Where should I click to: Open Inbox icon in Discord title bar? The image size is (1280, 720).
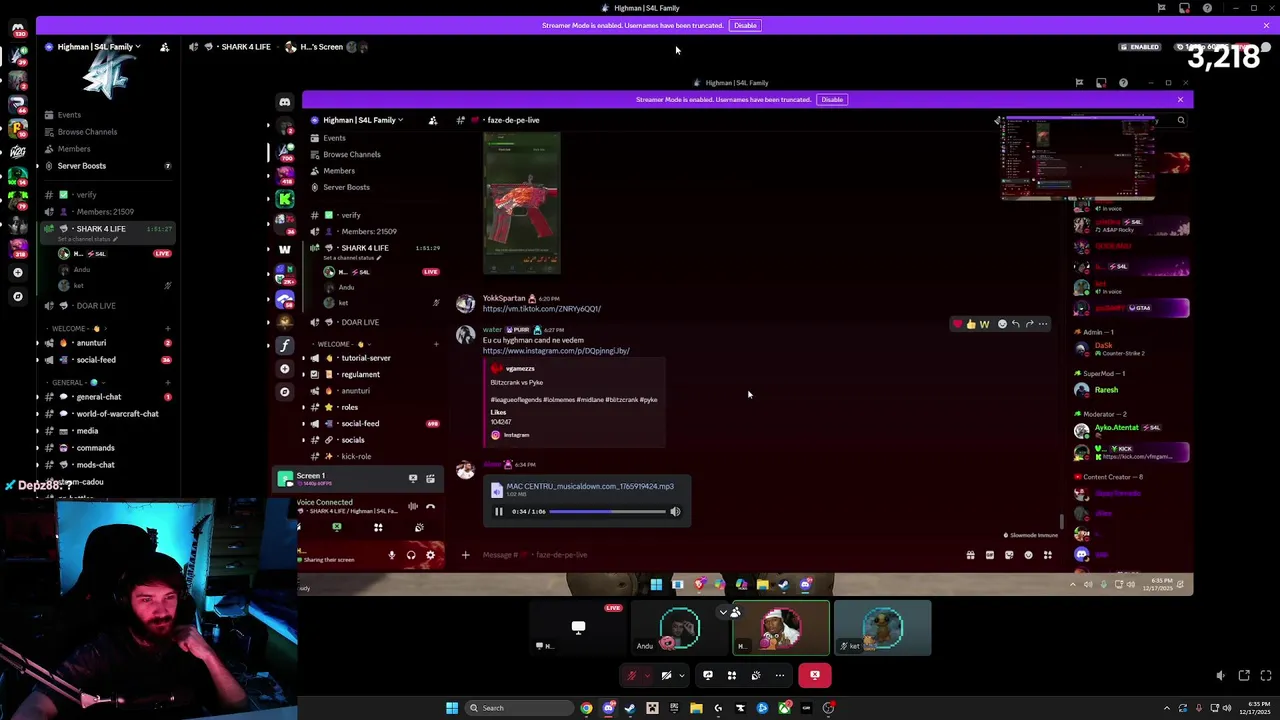1184,8
